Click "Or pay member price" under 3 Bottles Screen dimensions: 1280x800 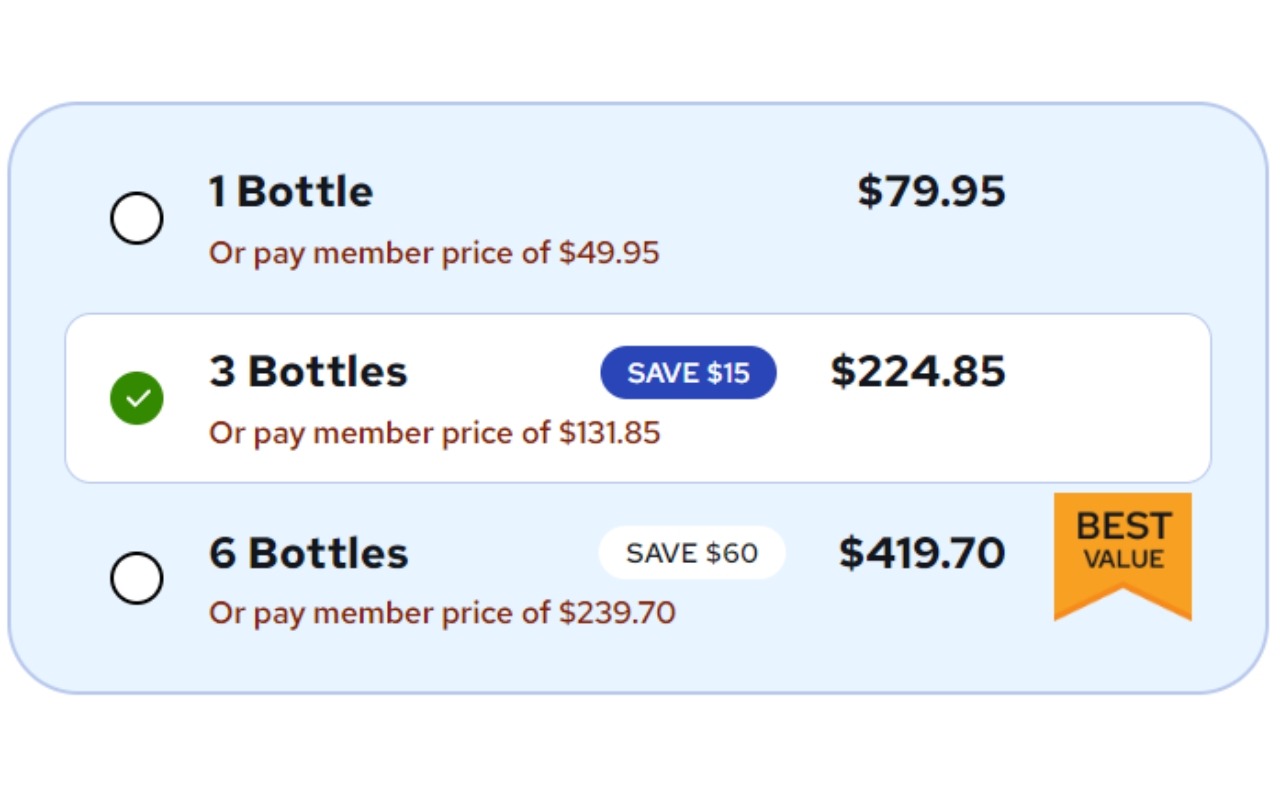click(380, 433)
